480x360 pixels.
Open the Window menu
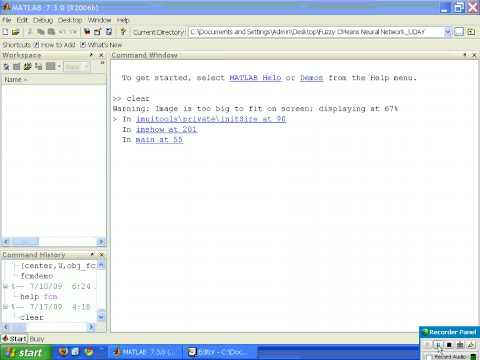point(99,20)
